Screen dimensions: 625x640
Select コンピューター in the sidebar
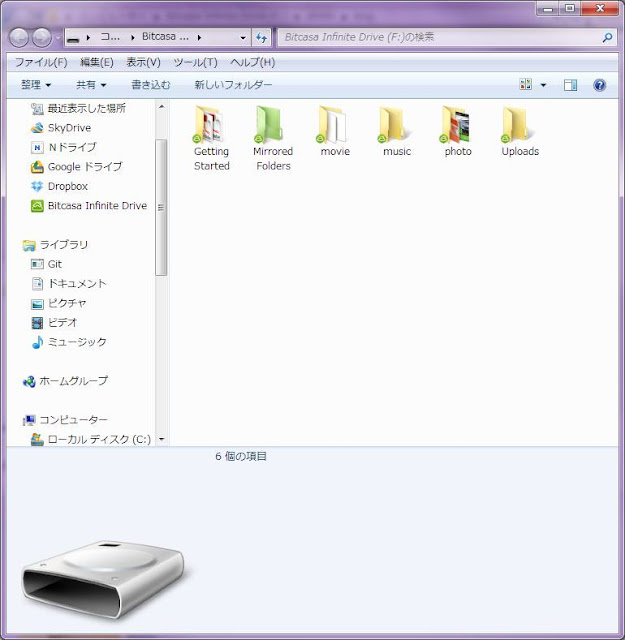(x=65, y=420)
